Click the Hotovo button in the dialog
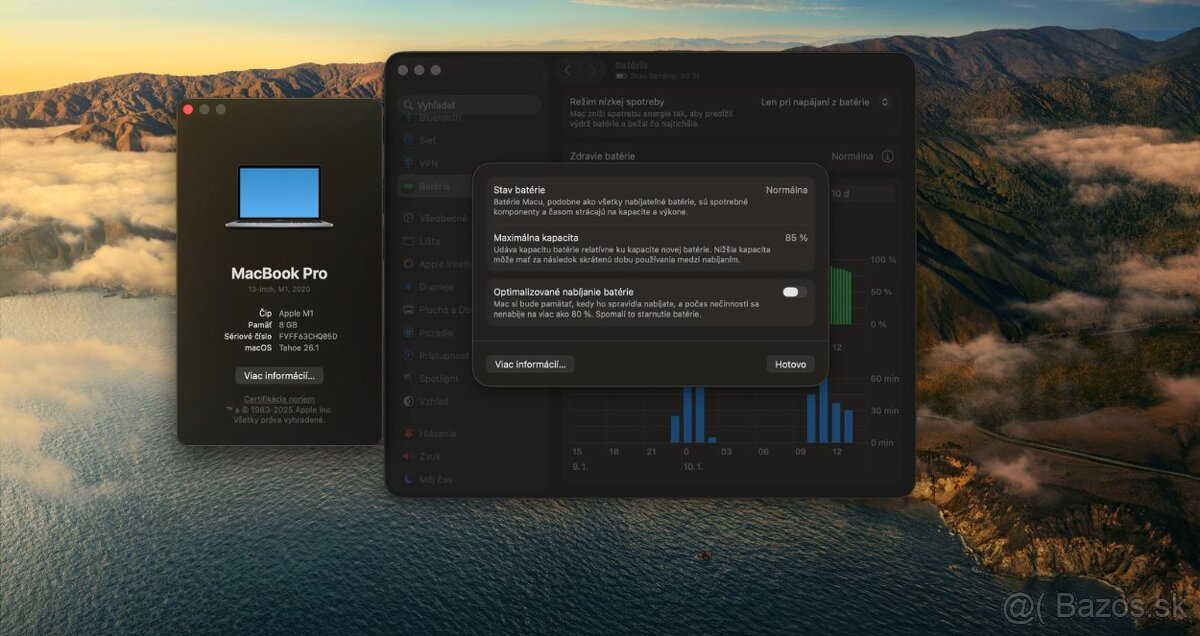This screenshot has width=1200, height=636. 790,364
